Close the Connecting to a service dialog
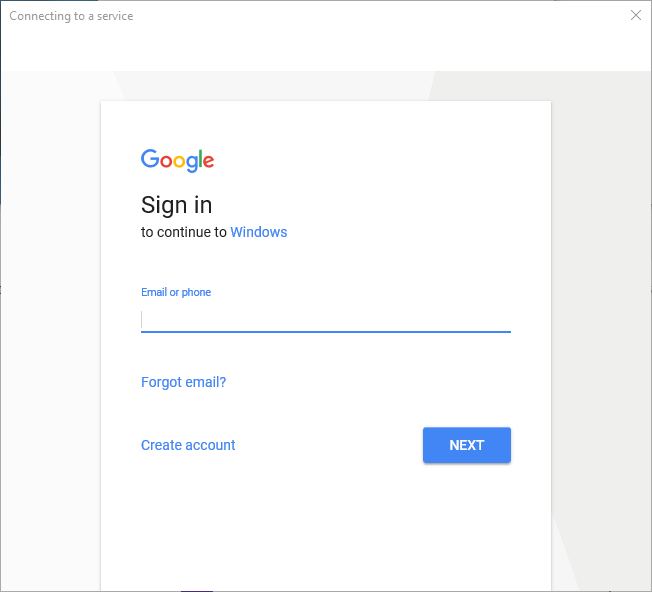Image resolution: width=652 pixels, height=592 pixels. [636, 16]
